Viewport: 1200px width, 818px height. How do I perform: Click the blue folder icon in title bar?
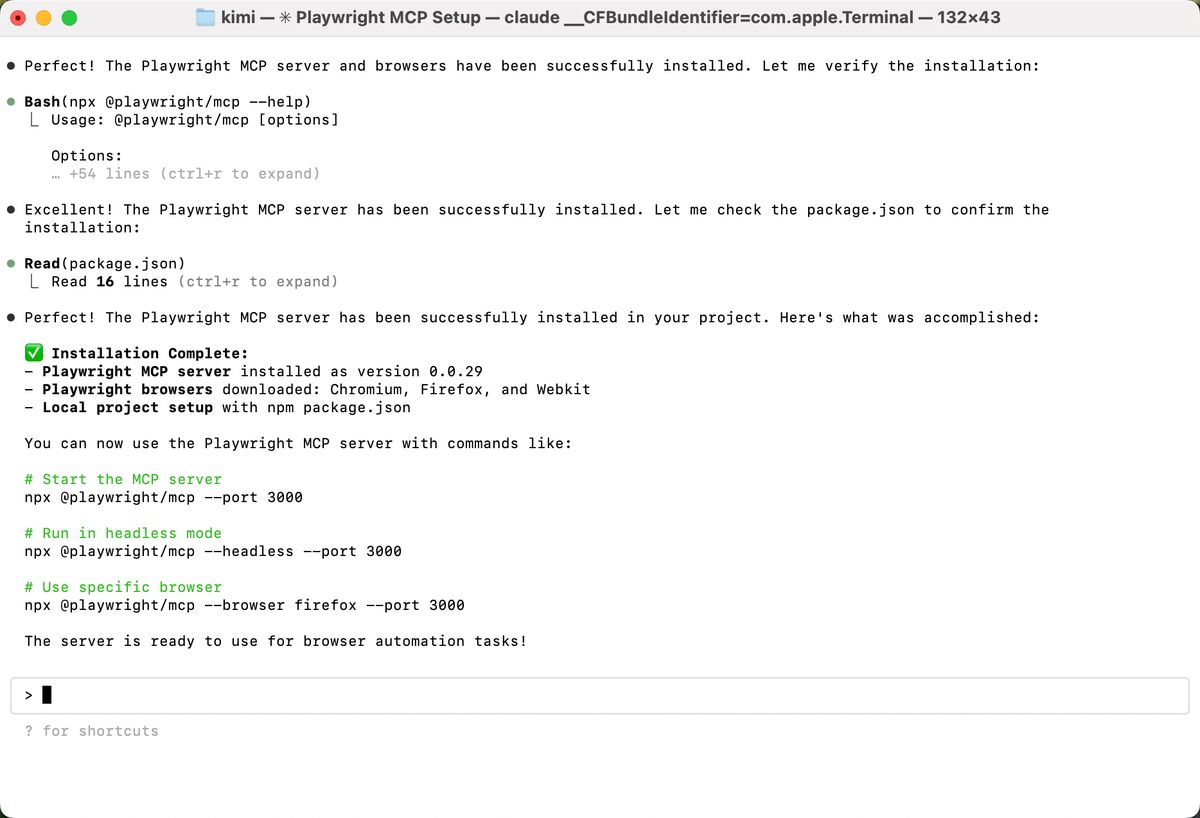206,17
